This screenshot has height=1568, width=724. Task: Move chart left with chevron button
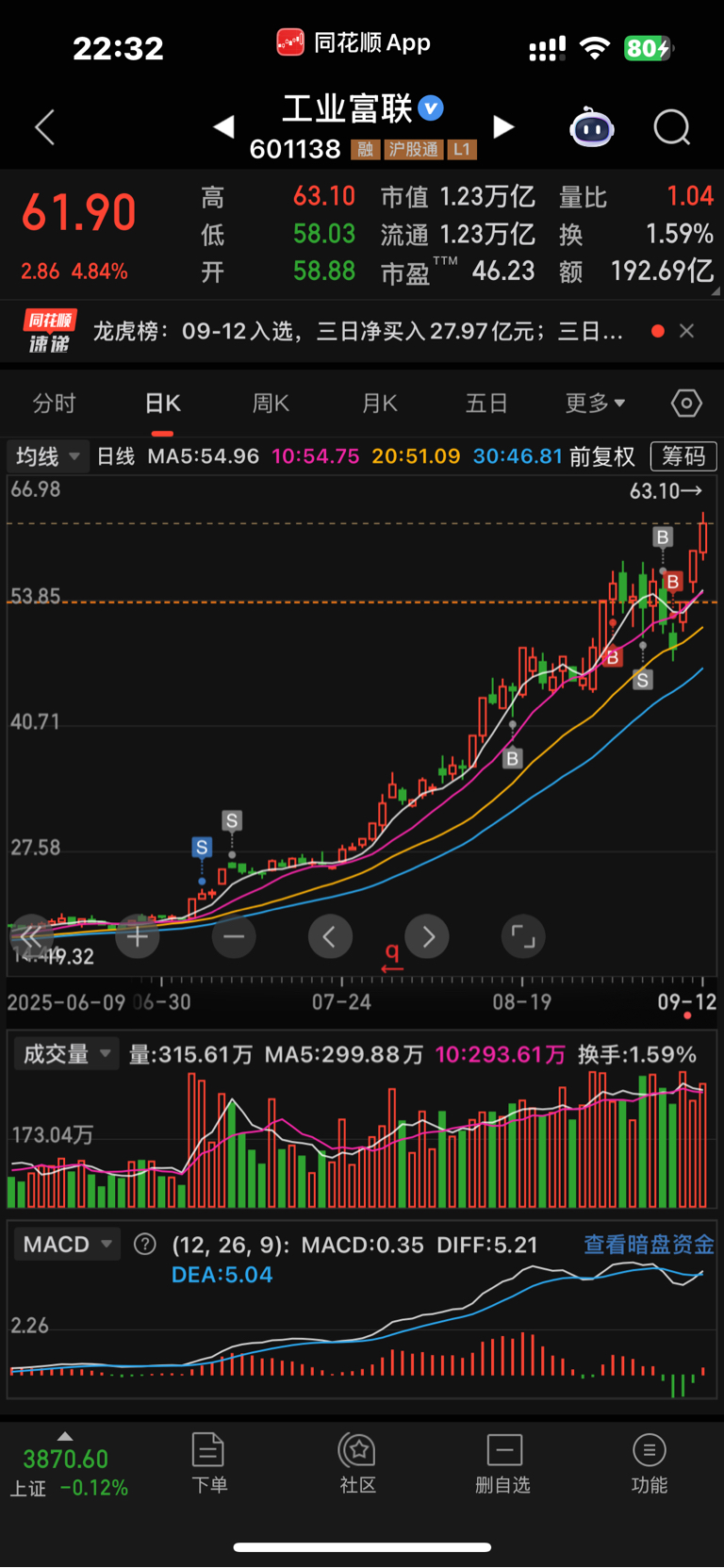point(330,937)
